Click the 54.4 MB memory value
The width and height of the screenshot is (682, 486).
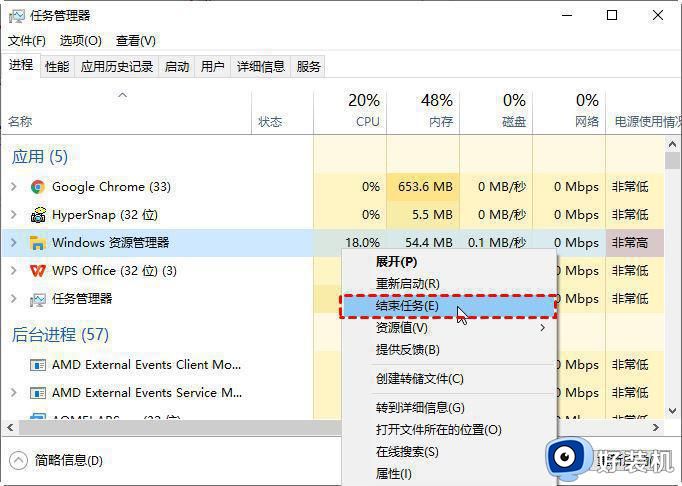[x=428, y=242]
